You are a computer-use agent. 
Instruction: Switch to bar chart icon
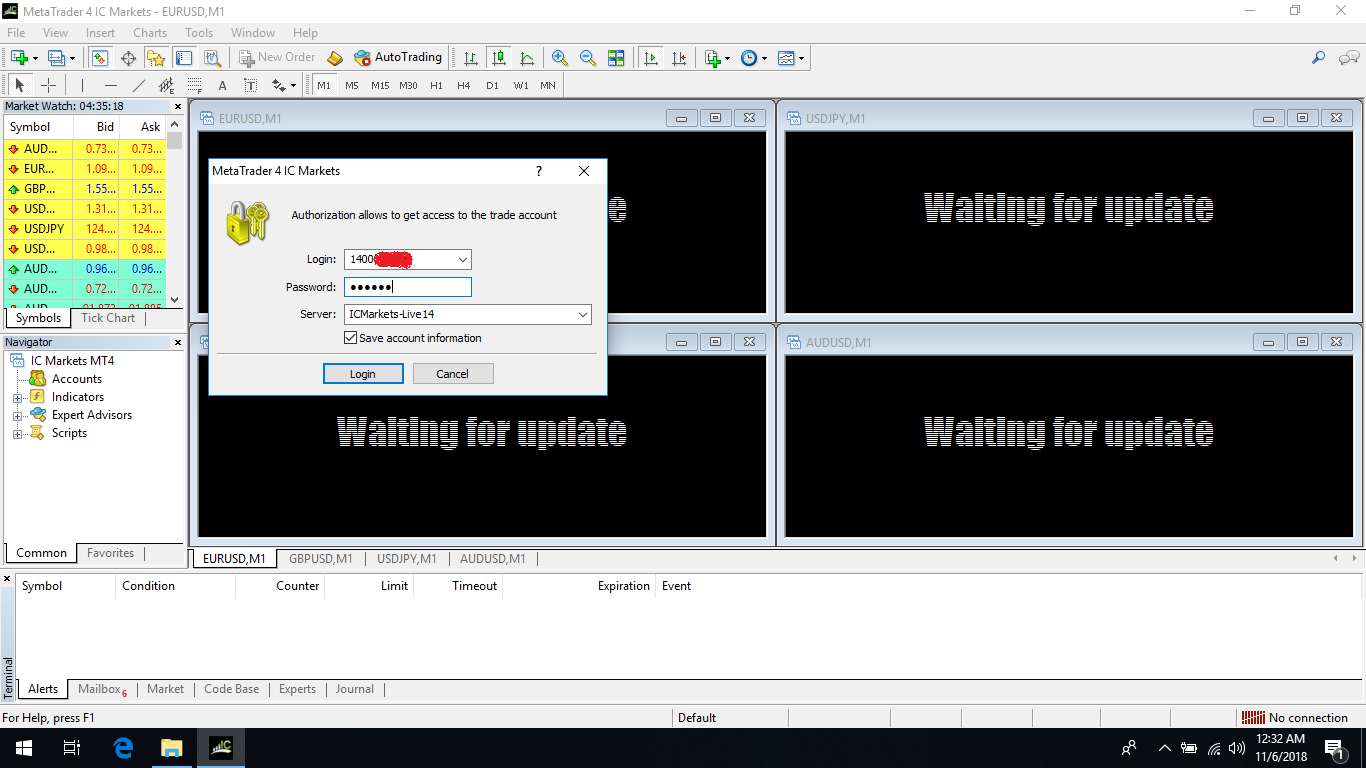click(471, 58)
